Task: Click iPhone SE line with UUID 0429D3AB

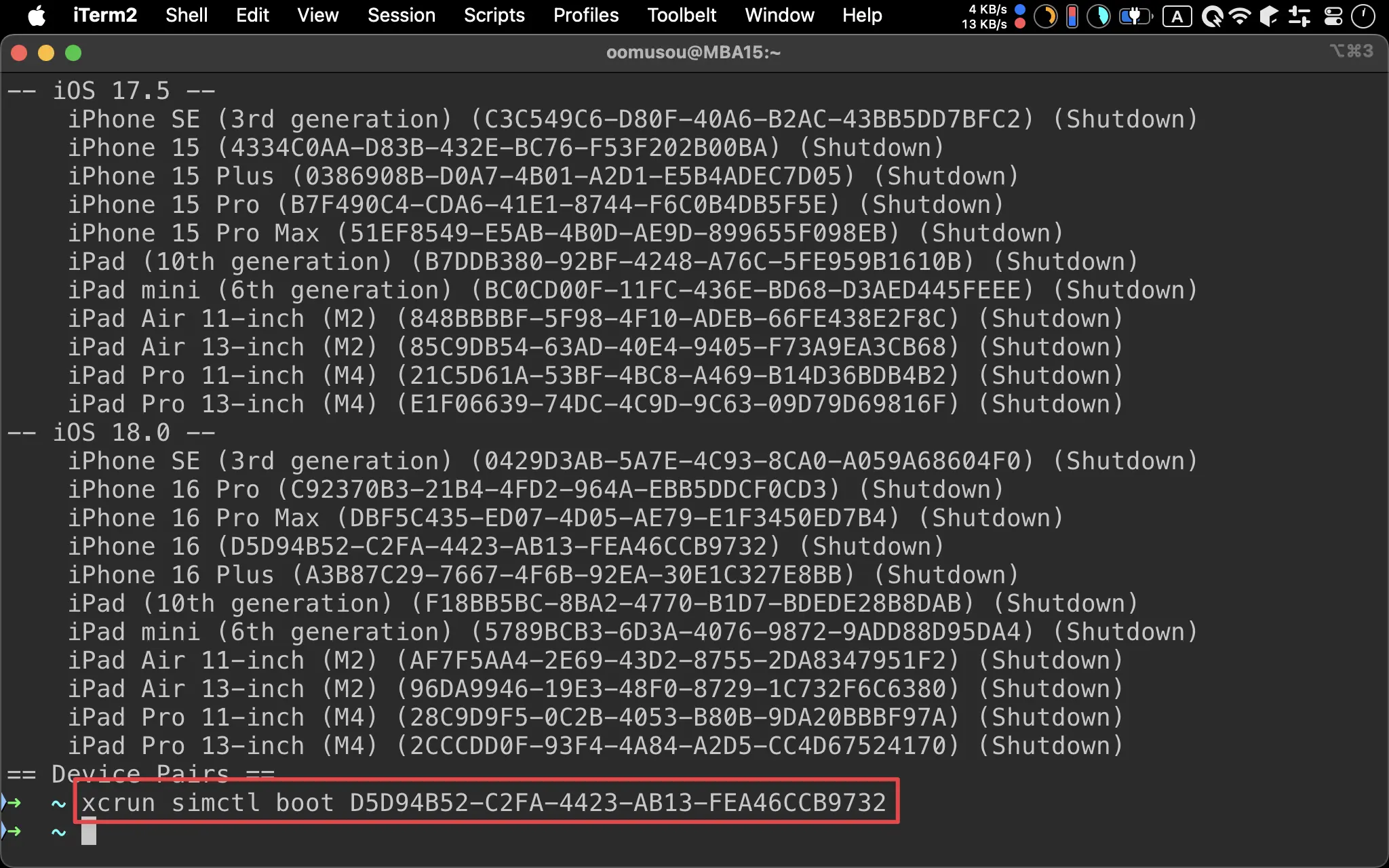Action: (633, 461)
